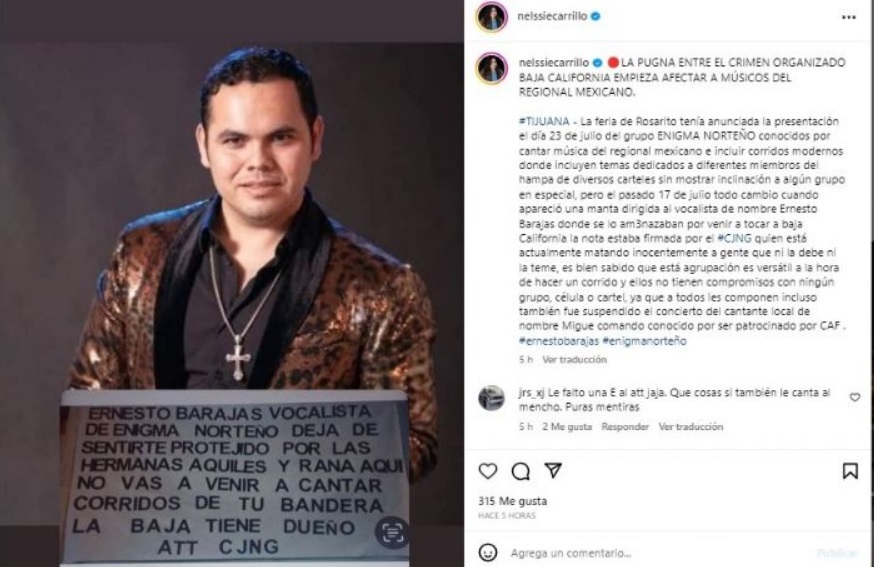This screenshot has width=874, height=567.
Task: Reply to jrs_xj comment with Responder
Action: coord(625,427)
